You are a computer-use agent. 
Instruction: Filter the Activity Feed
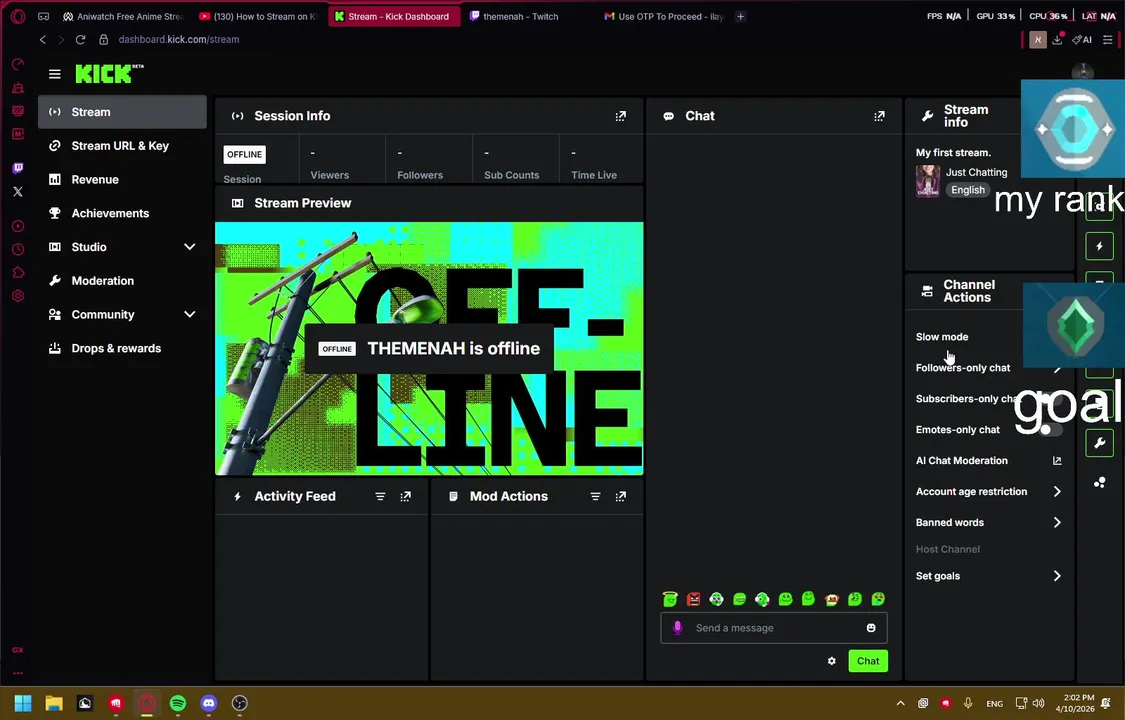pyautogui.click(x=380, y=496)
